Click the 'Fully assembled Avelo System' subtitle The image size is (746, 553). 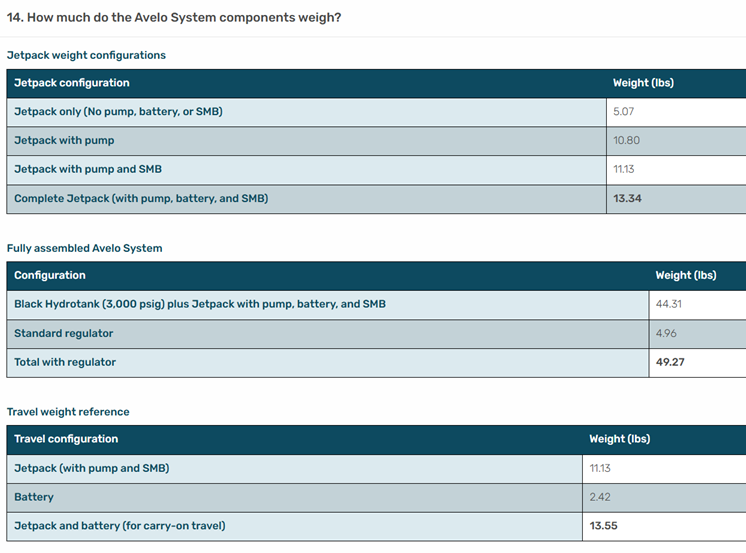point(84,248)
